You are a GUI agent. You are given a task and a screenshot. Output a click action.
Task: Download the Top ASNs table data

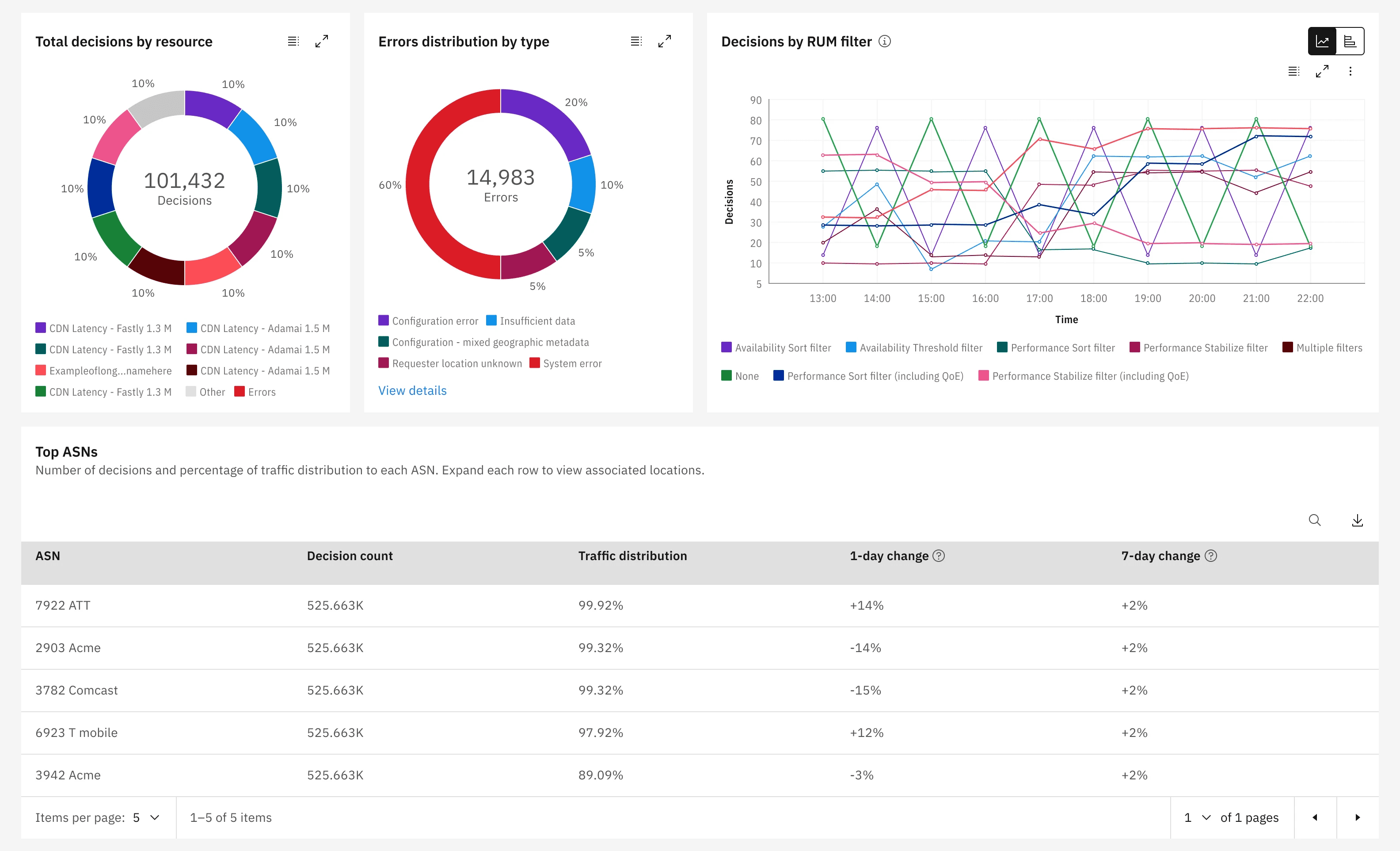pyautogui.click(x=1357, y=520)
